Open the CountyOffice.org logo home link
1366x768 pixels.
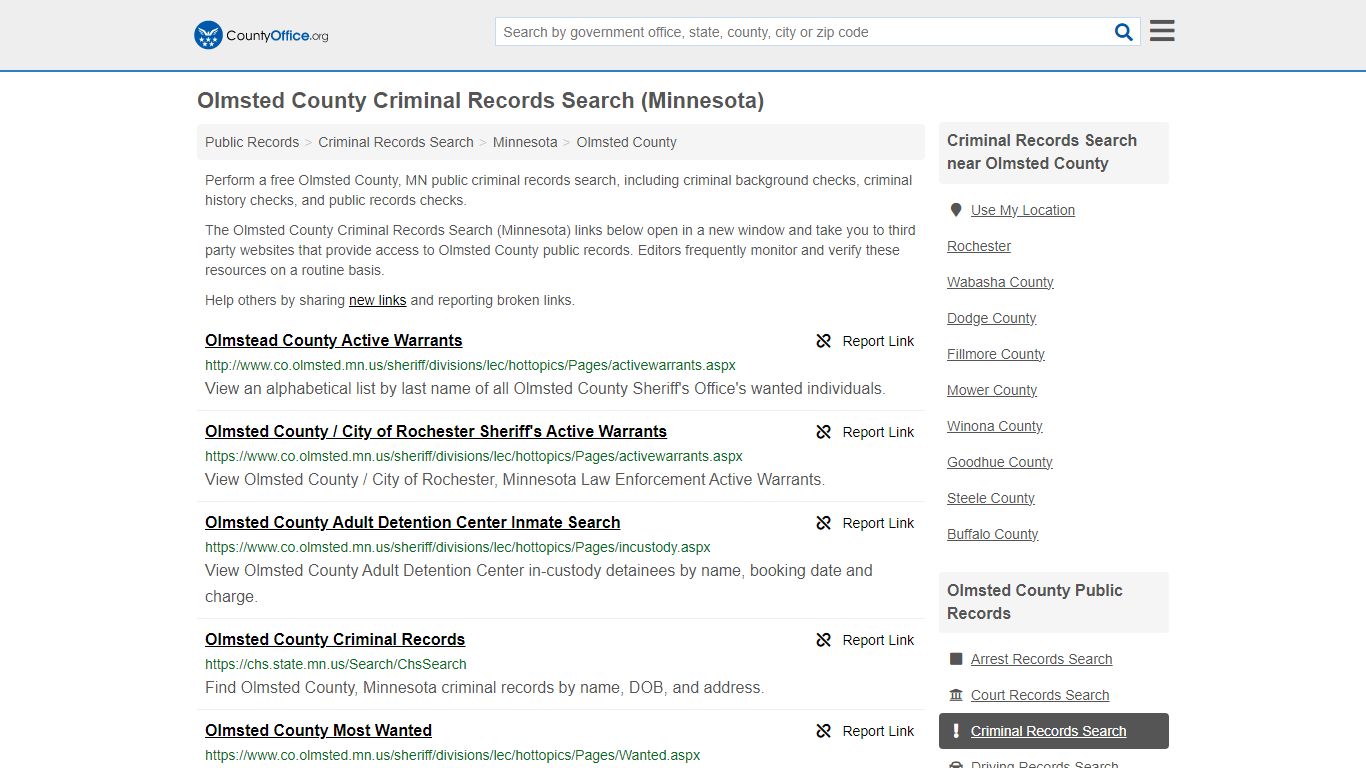coord(261,35)
